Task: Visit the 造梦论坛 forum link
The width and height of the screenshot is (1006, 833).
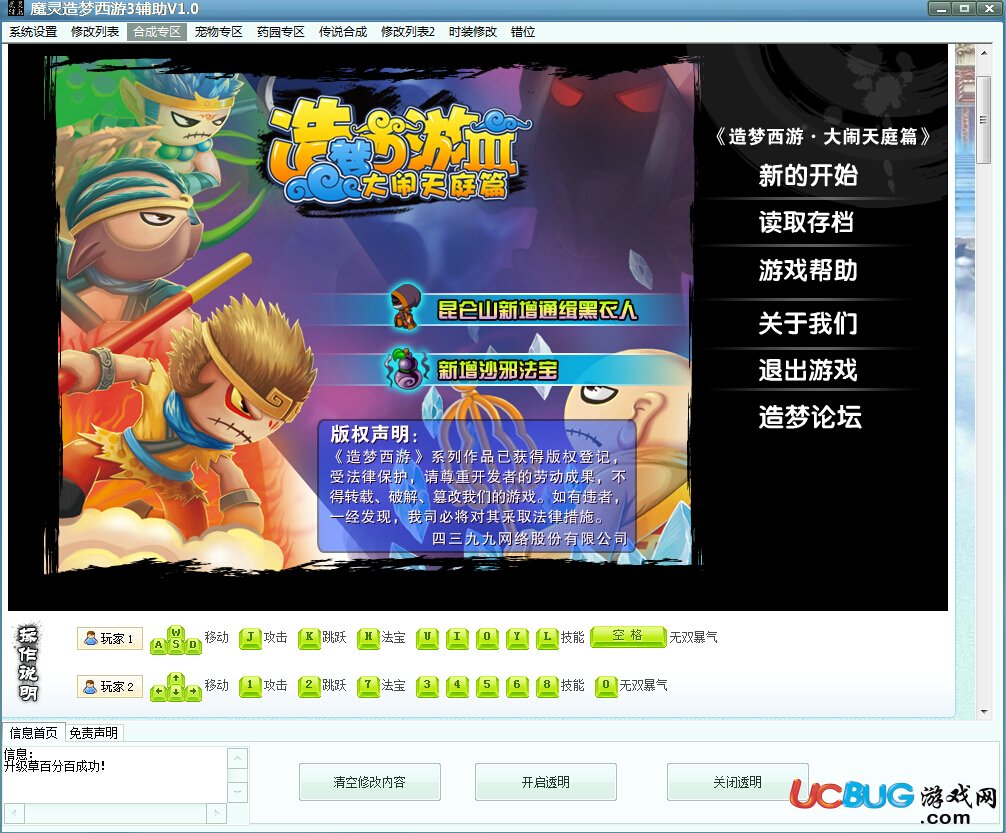Action: click(810, 416)
